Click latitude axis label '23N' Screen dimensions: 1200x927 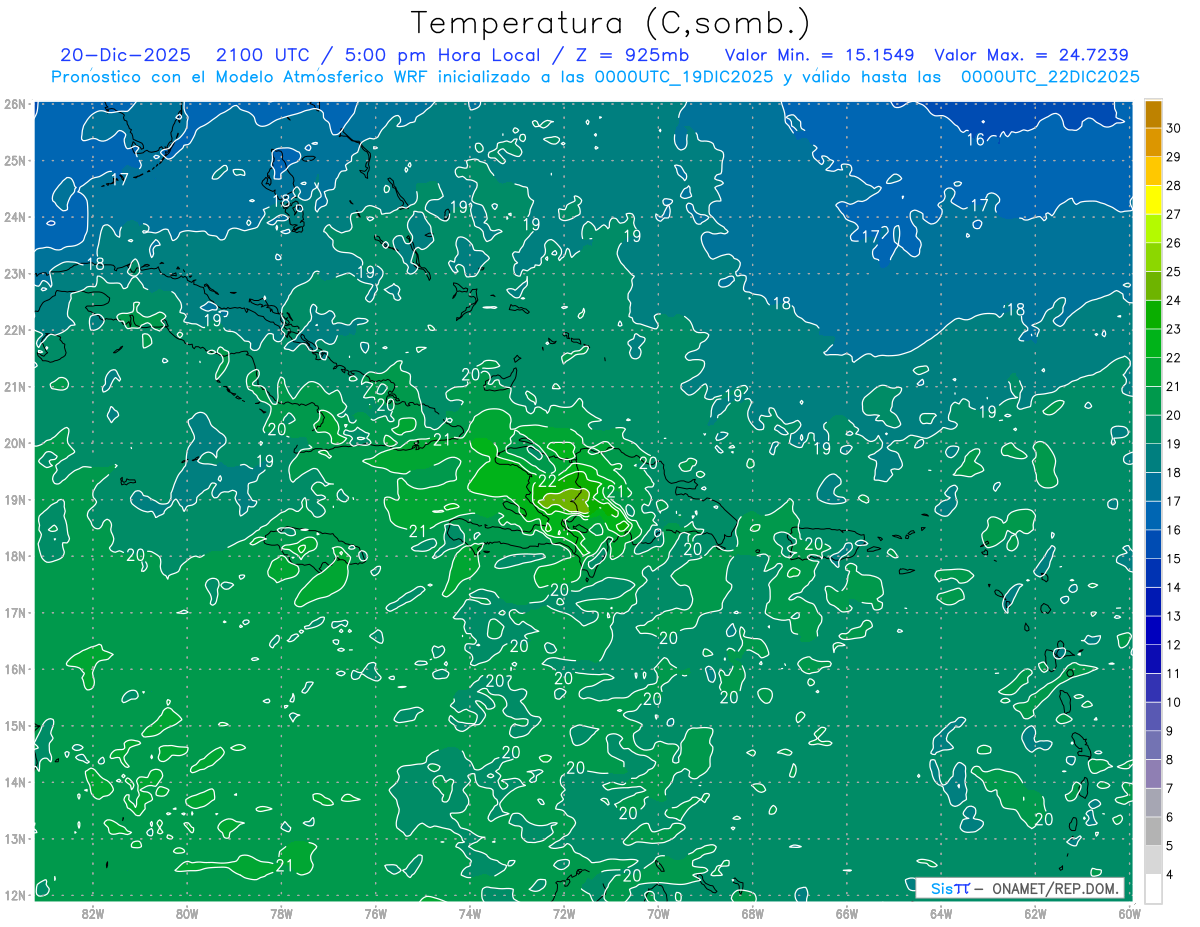pyautogui.click(x=15, y=273)
